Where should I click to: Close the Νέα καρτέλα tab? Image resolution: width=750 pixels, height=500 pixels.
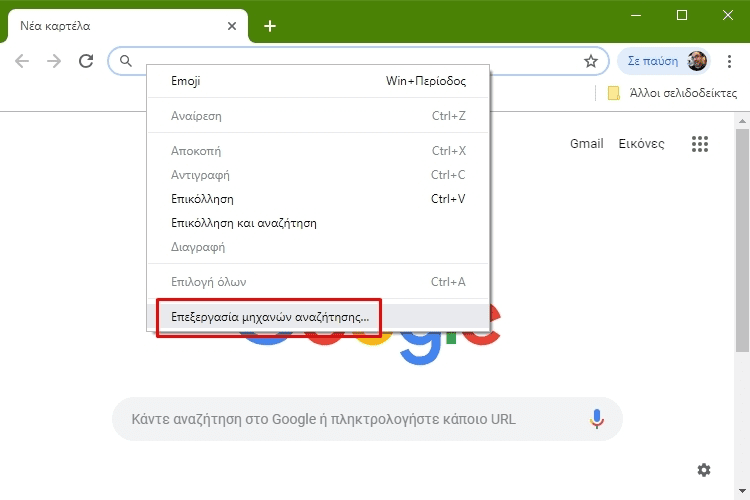(232, 26)
